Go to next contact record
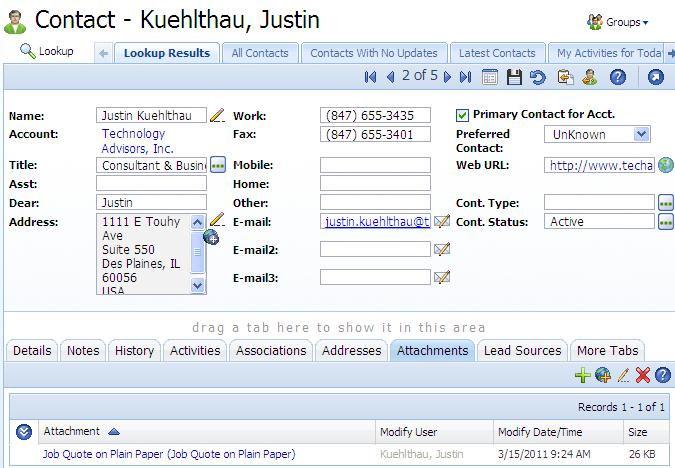Viewport: 675px width, 468px height. tap(447, 77)
